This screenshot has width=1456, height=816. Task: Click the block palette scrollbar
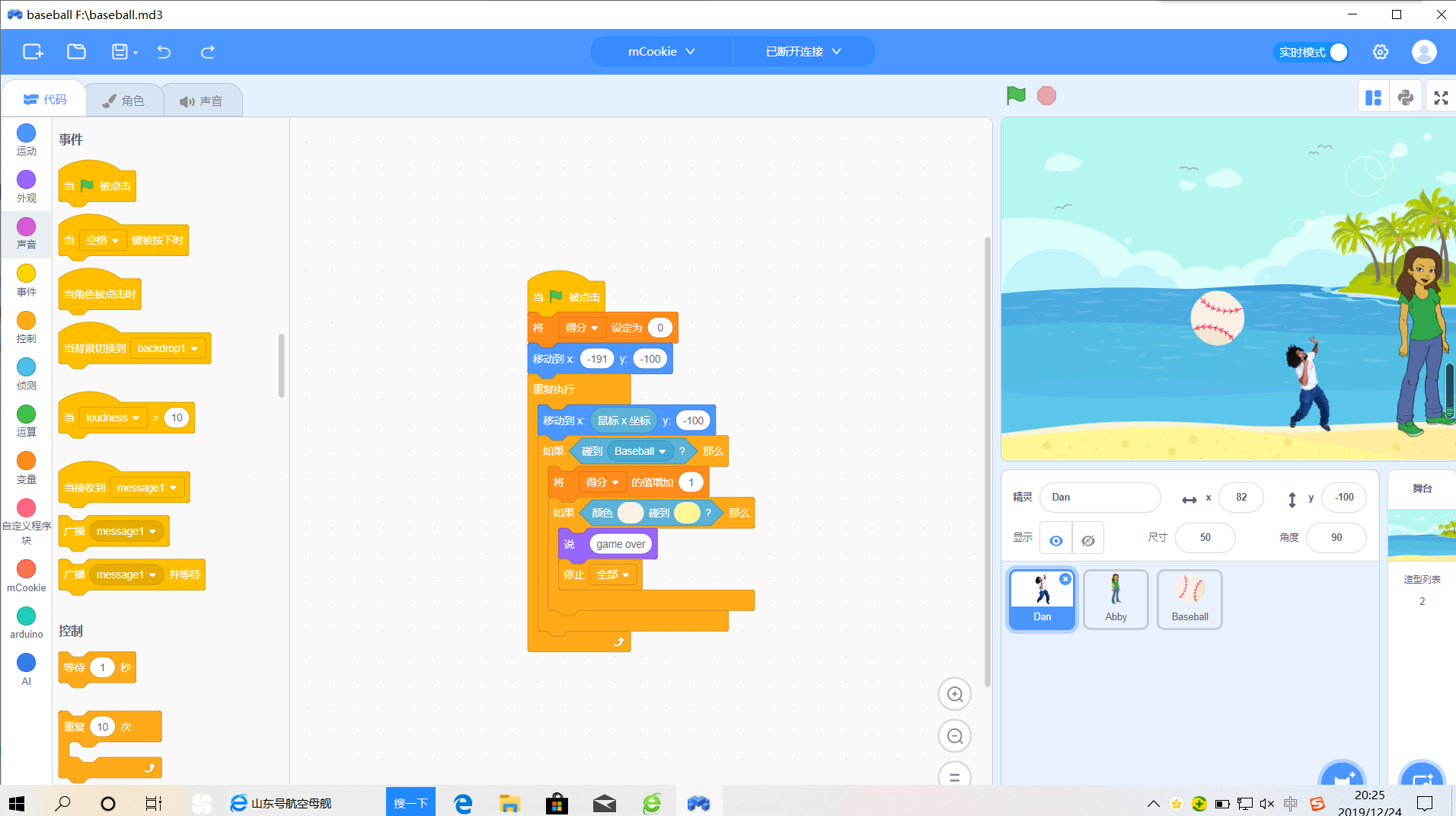[281, 366]
